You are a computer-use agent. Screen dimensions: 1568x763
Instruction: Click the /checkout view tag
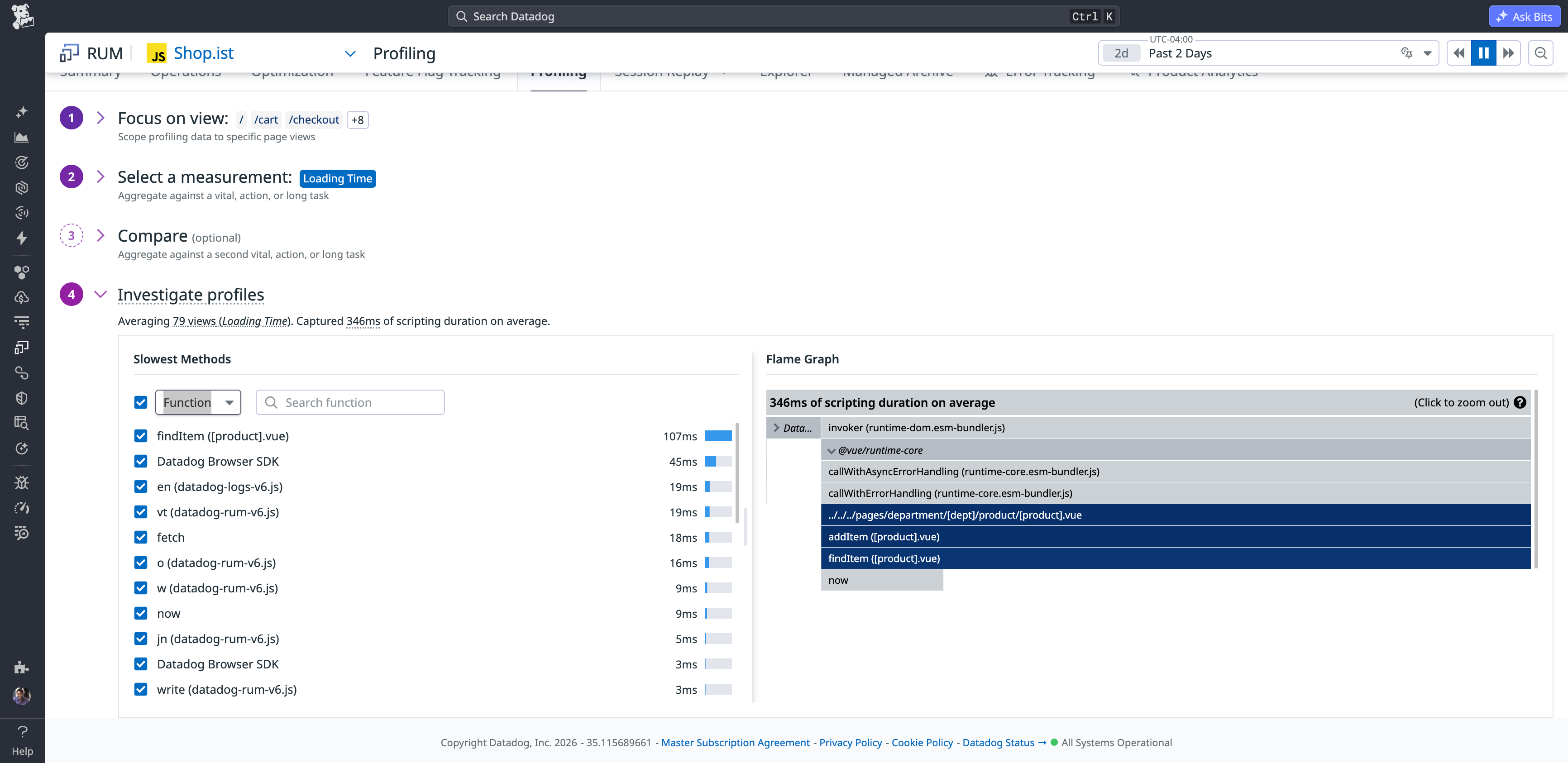314,120
